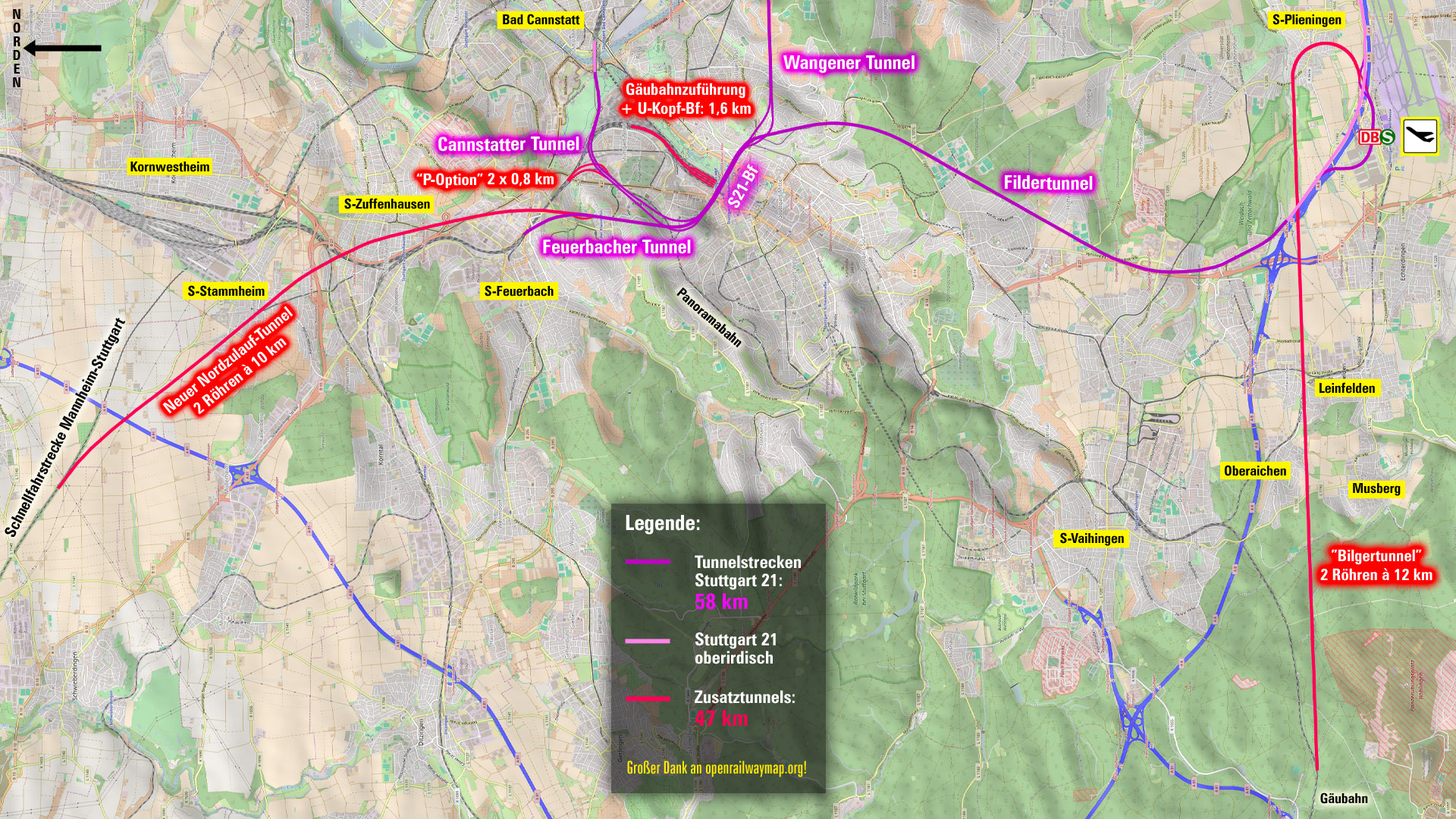
Task: Click the Fildertunnel purple label
Action: pyautogui.click(x=1048, y=183)
